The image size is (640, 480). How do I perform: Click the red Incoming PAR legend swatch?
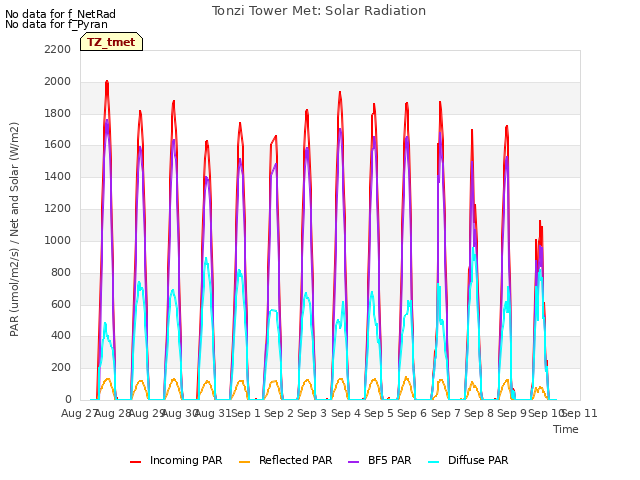(x=136, y=462)
